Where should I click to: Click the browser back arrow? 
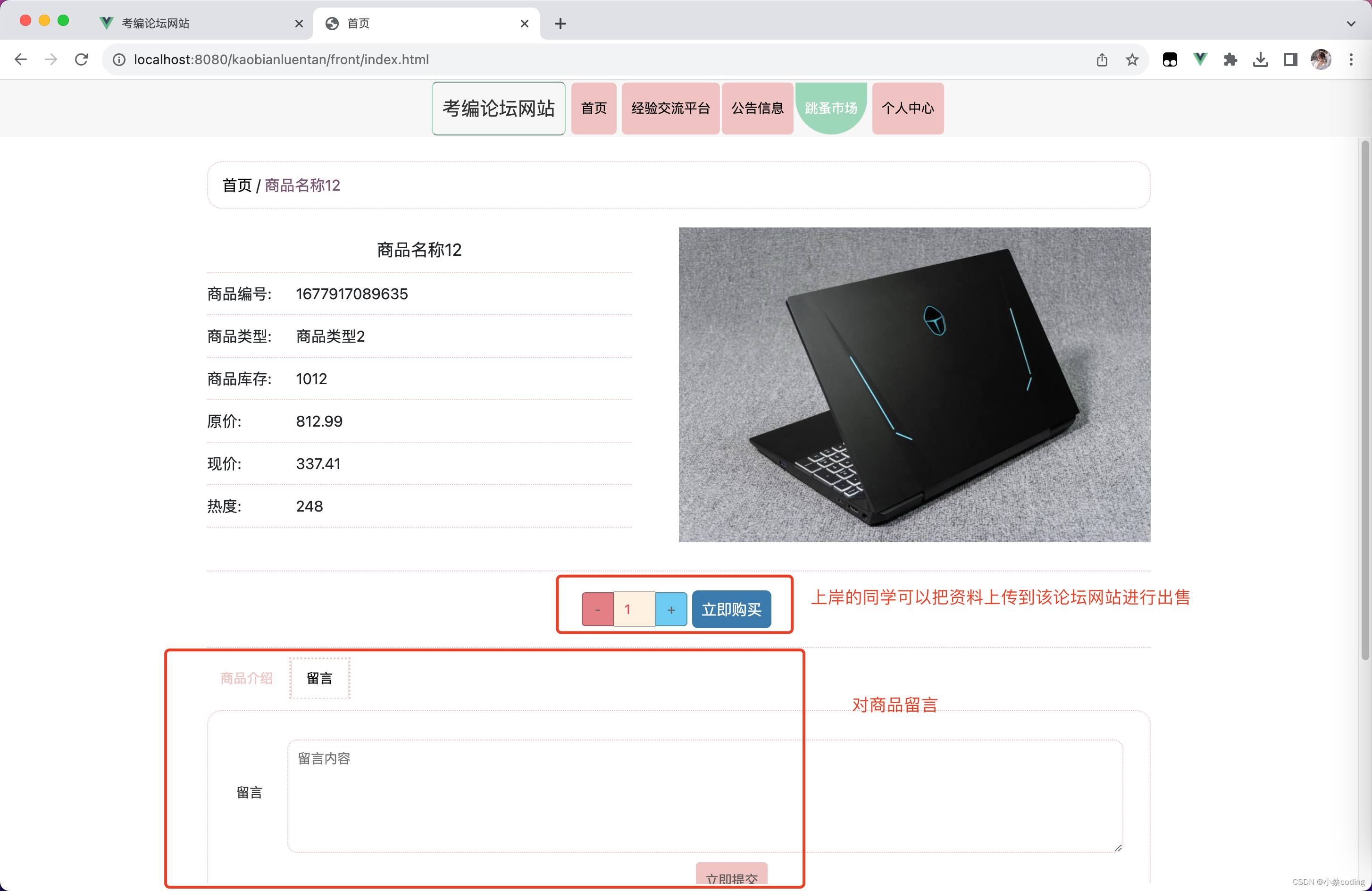[x=21, y=59]
